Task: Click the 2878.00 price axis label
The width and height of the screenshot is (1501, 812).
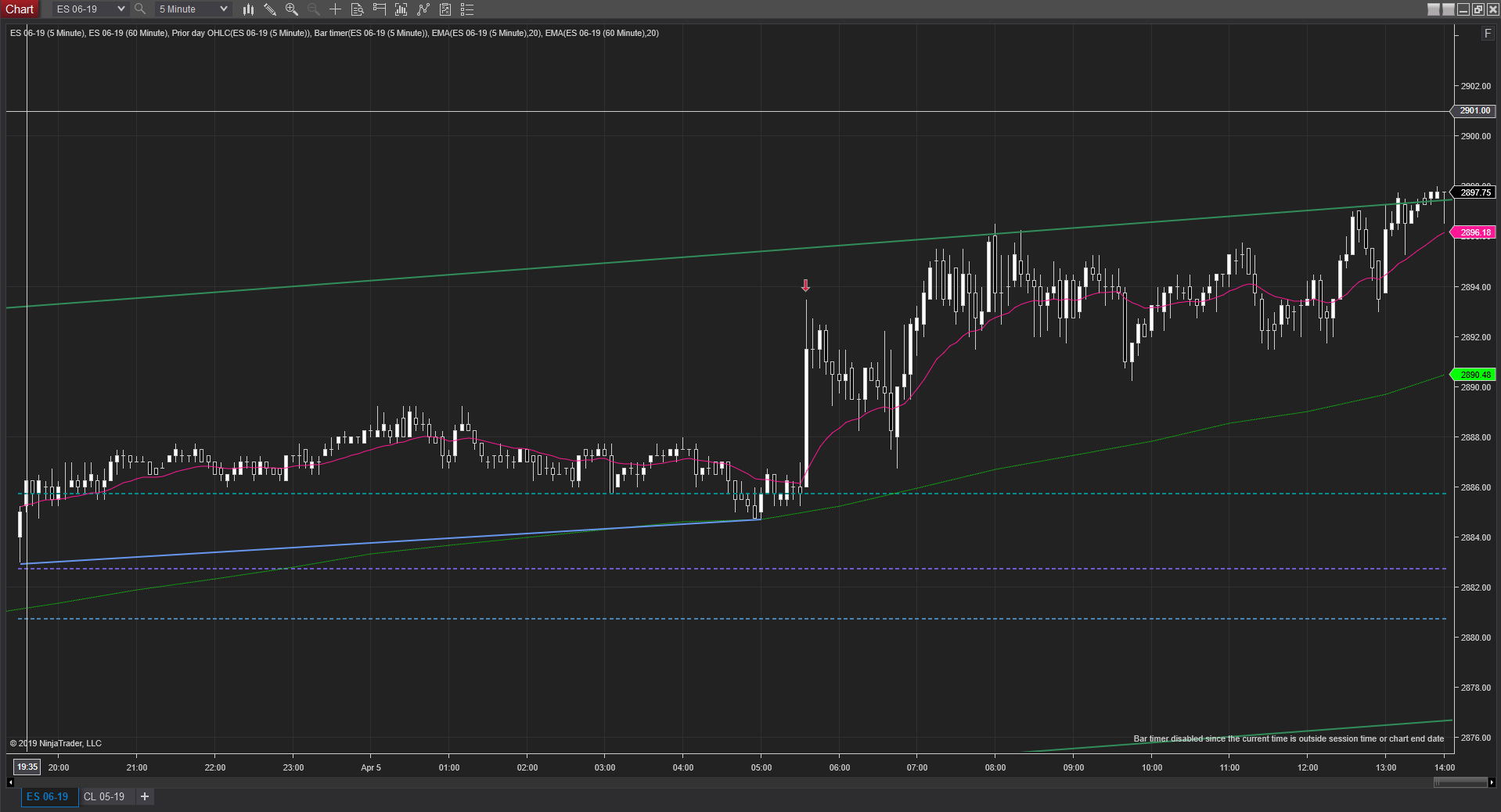Action: [x=1476, y=688]
